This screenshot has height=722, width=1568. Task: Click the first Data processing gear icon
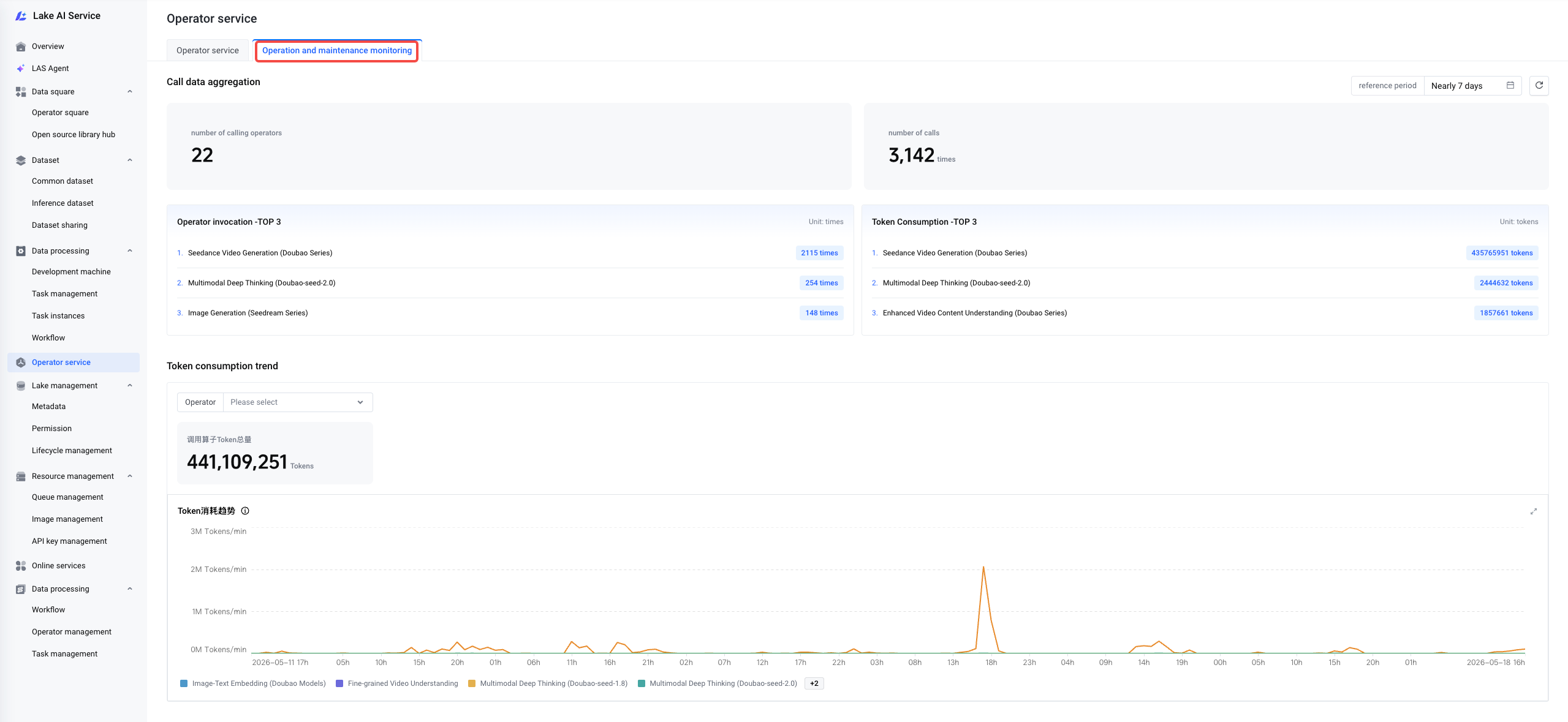(x=21, y=251)
